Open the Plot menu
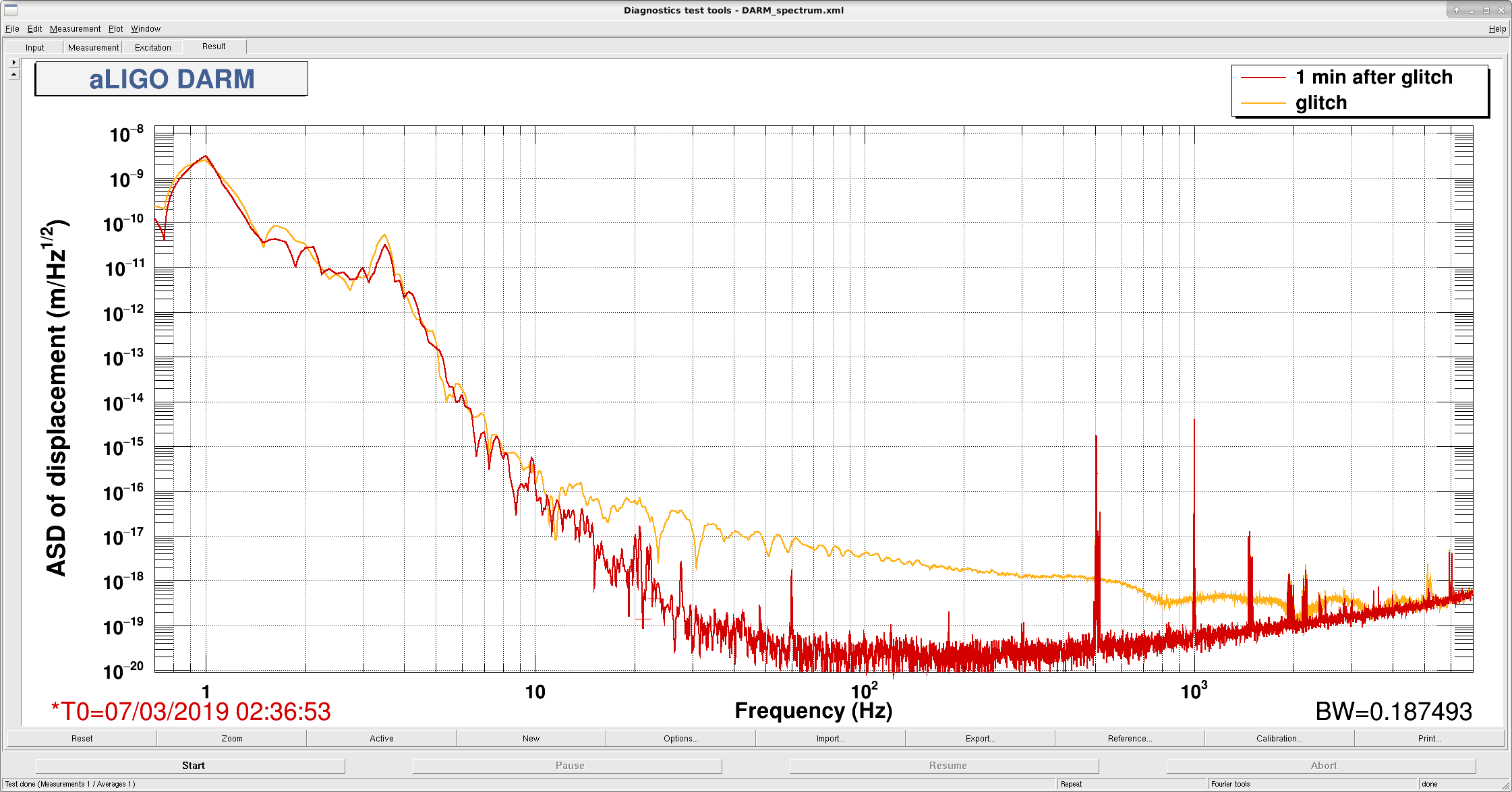Image resolution: width=1512 pixels, height=792 pixels. pyautogui.click(x=116, y=28)
